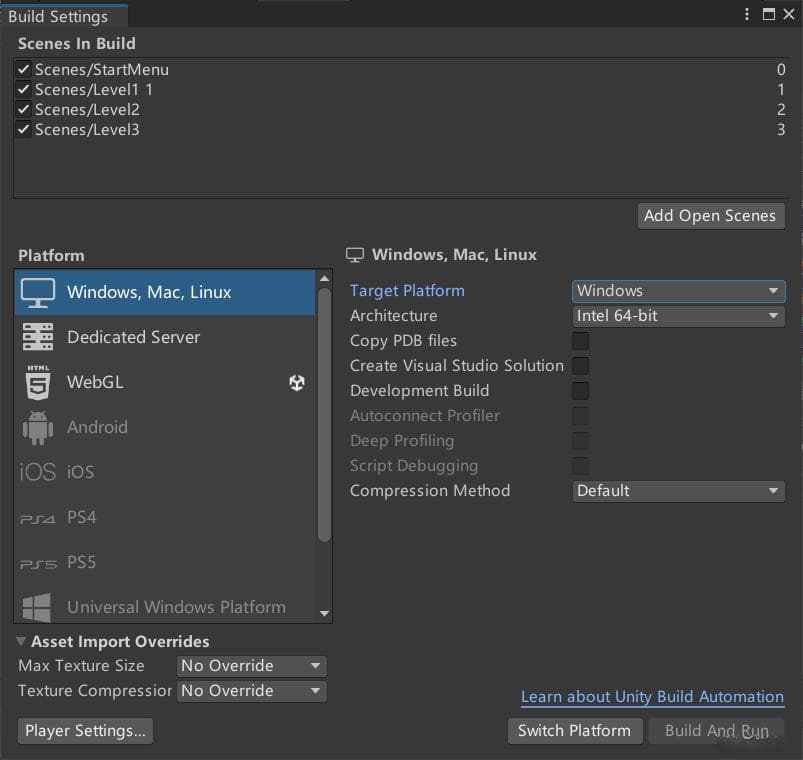Click the Build And Run button

tap(716, 731)
